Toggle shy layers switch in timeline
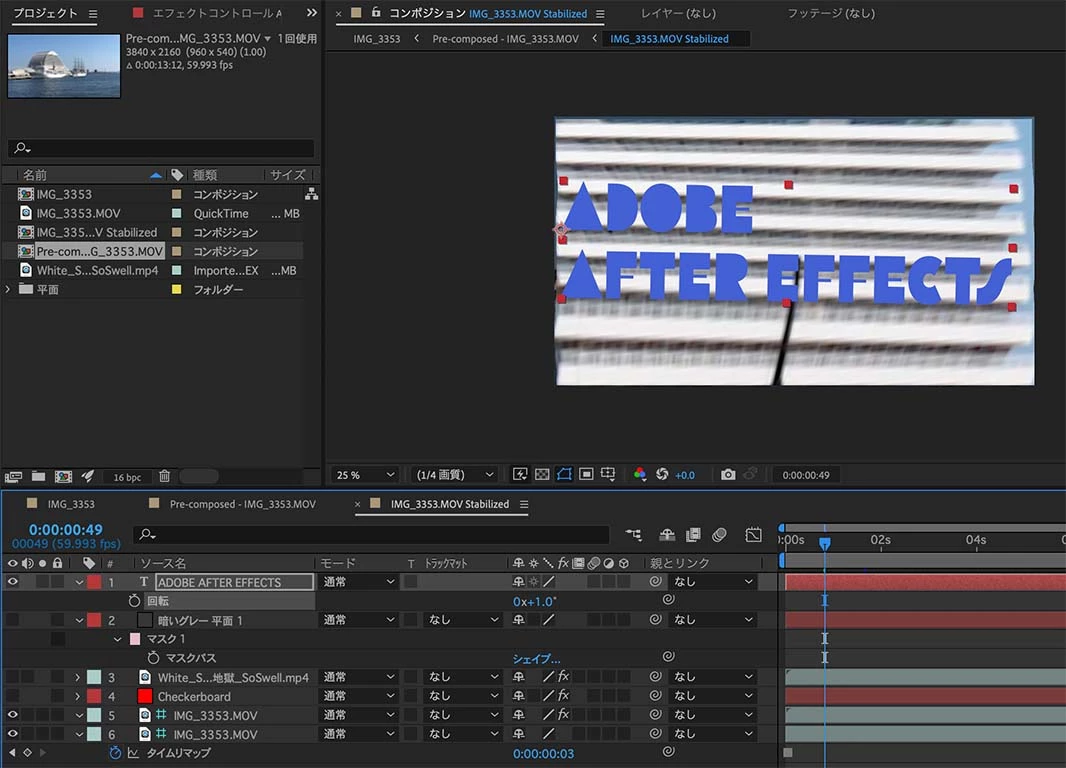Image resolution: width=1066 pixels, height=768 pixels. 667,535
